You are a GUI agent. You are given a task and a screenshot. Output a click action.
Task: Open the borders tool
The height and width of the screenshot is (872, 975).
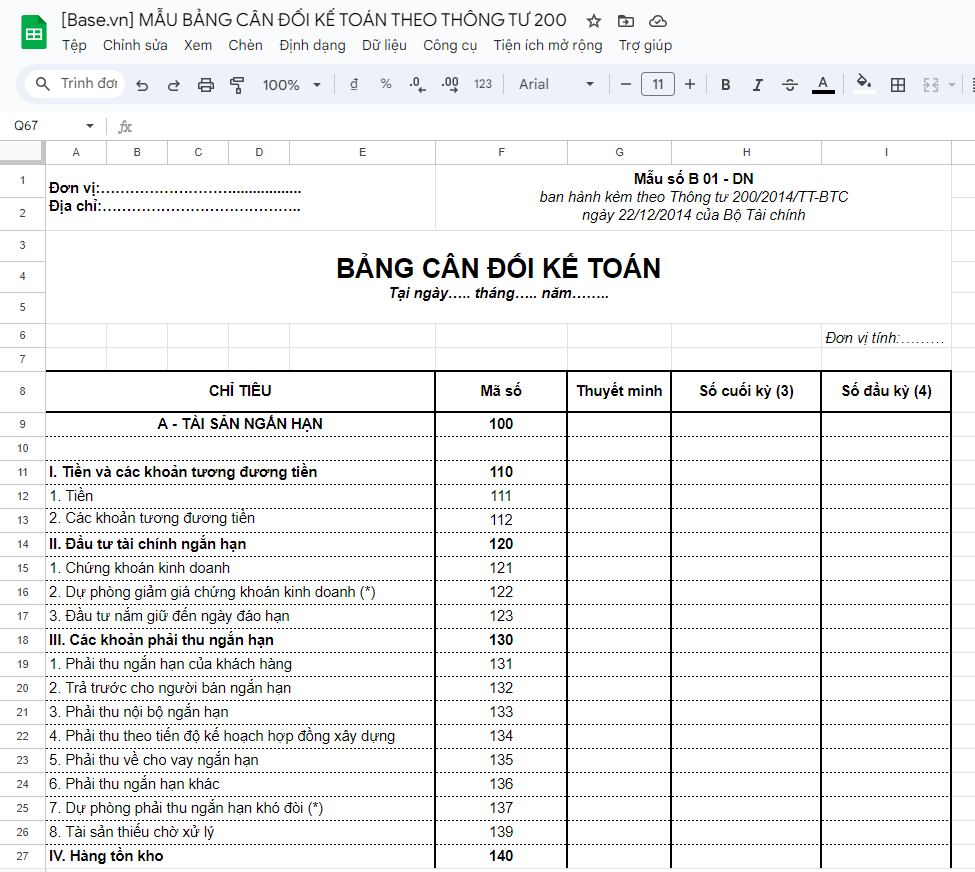[x=897, y=85]
